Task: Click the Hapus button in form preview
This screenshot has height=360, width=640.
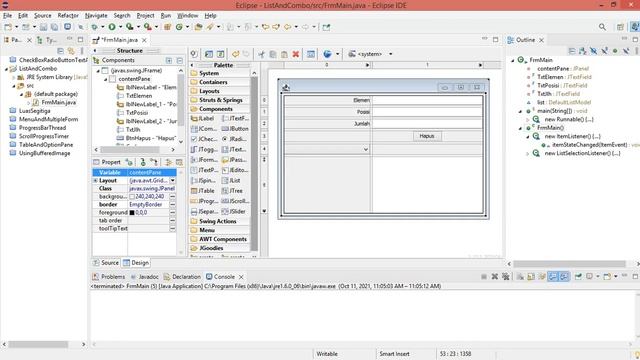Action: [x=427, y=136]
